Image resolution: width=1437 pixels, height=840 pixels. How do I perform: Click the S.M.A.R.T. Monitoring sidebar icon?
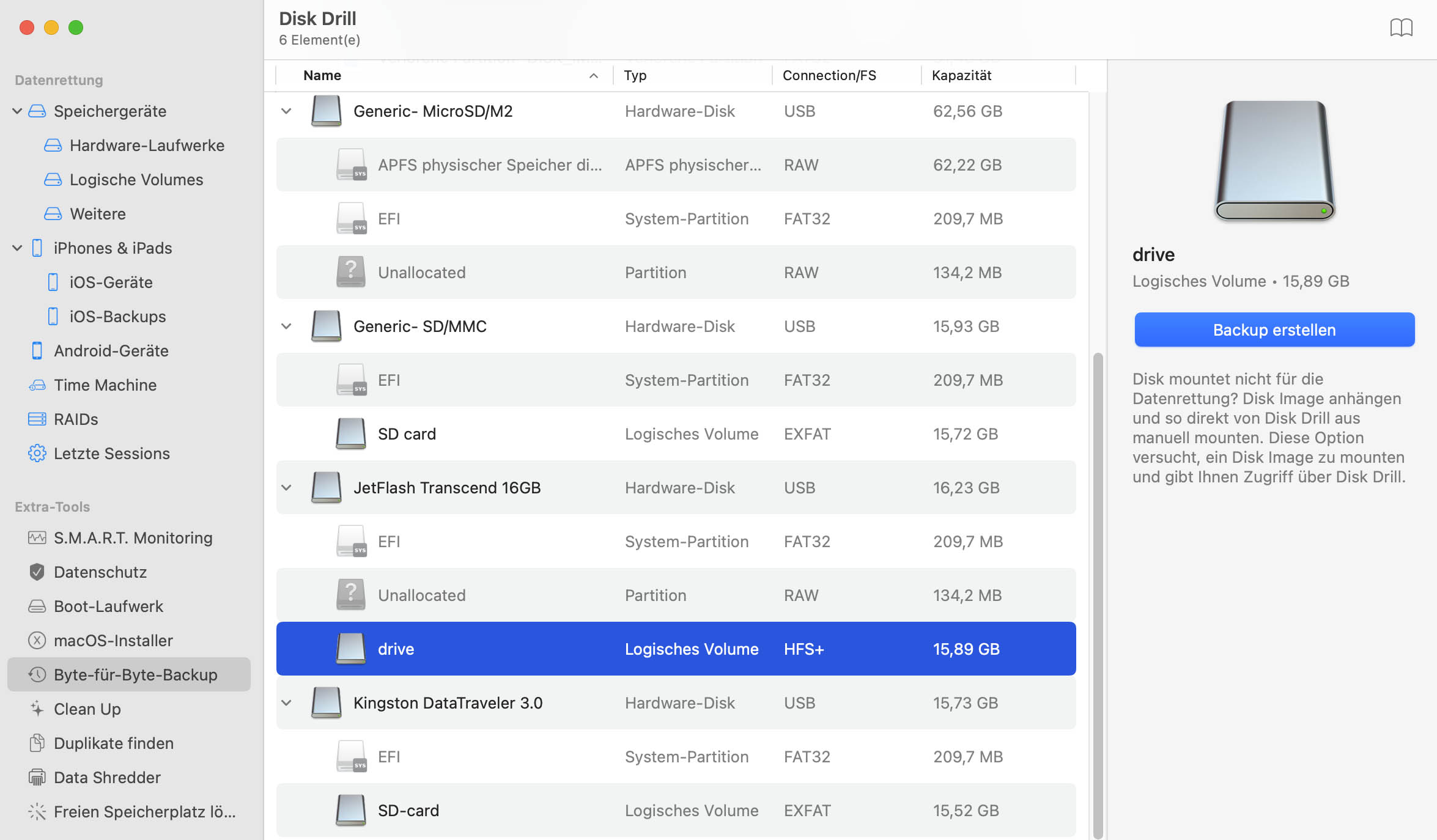point(37,538)
